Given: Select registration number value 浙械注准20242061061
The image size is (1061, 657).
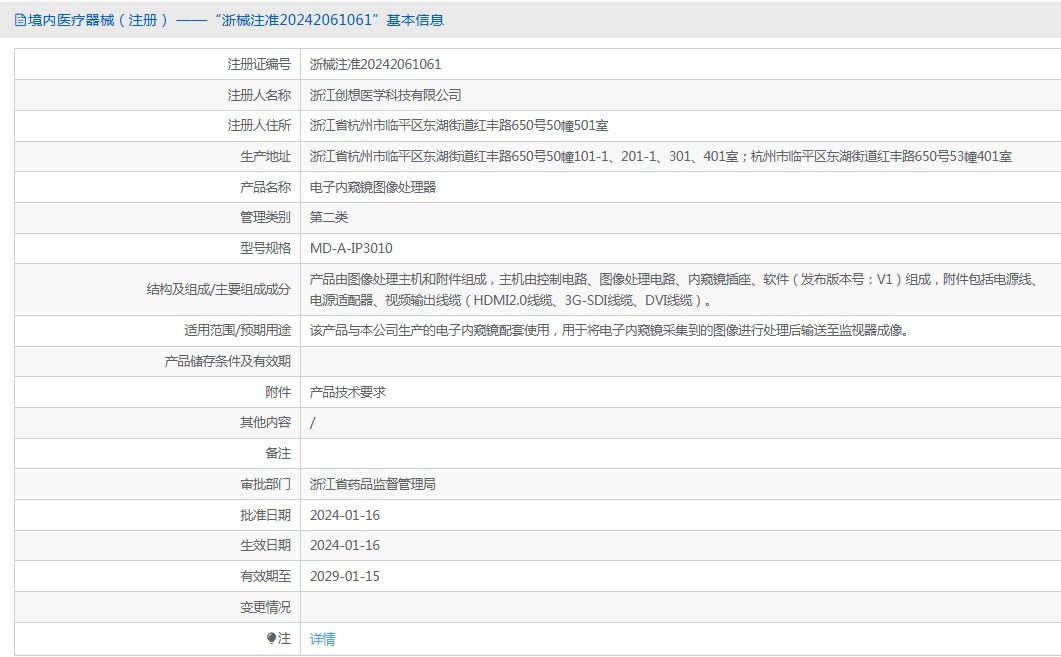Looking at the screenshot, I should (x=375, y=64).
